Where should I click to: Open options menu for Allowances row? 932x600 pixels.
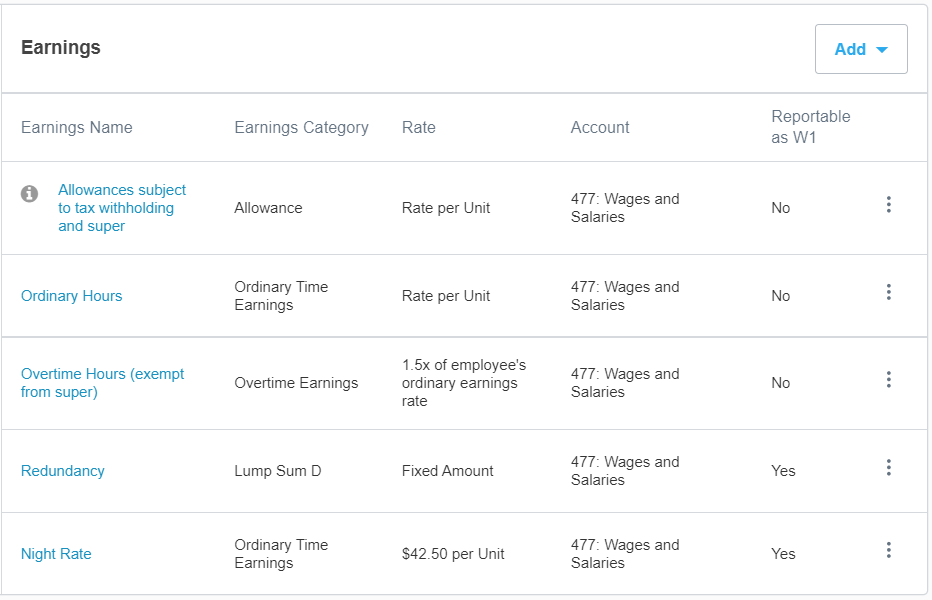[888, 205]
